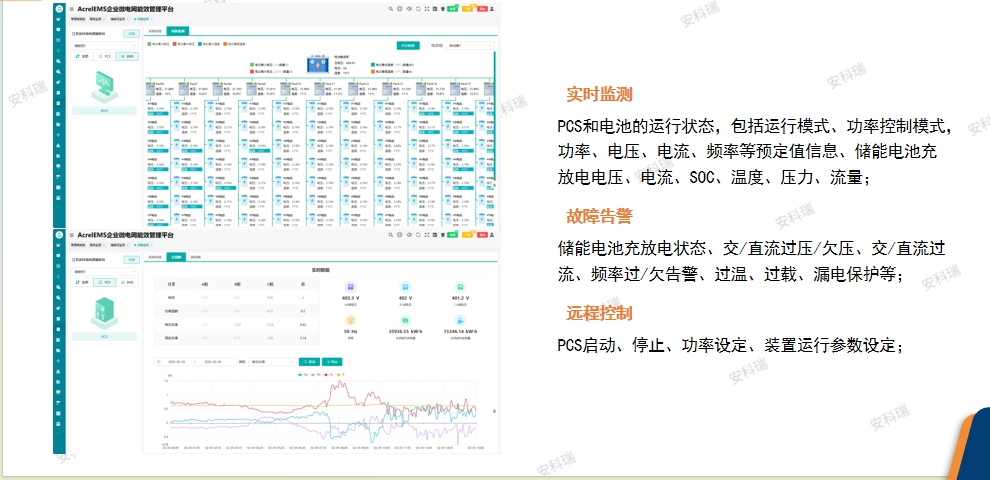Expand the chart type dropdown above the chart
Image resolution: width=990 pixels, height=480 pixels.
(x=272, y=361)
